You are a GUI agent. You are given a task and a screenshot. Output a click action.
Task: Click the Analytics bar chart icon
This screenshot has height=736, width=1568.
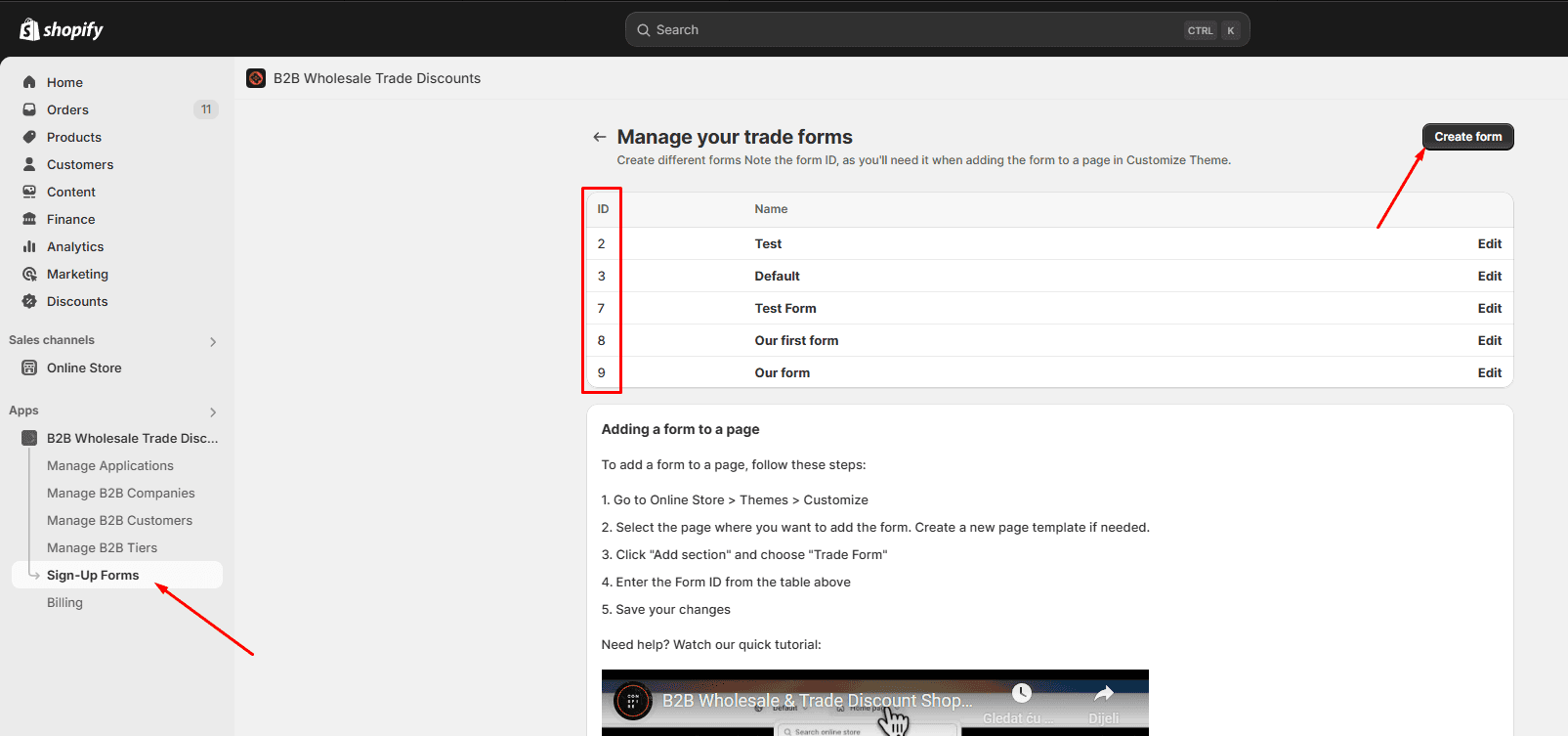(x=29, y=246)
